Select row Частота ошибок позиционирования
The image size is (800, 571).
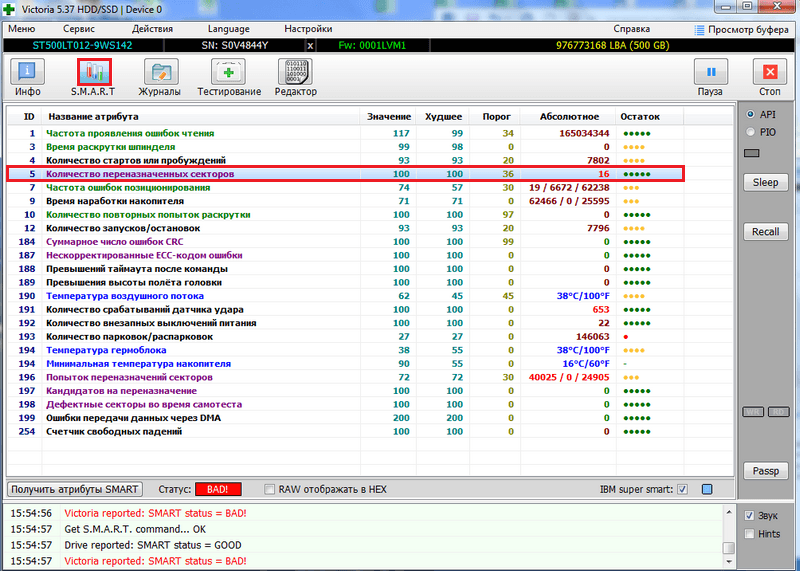point(345,188)
